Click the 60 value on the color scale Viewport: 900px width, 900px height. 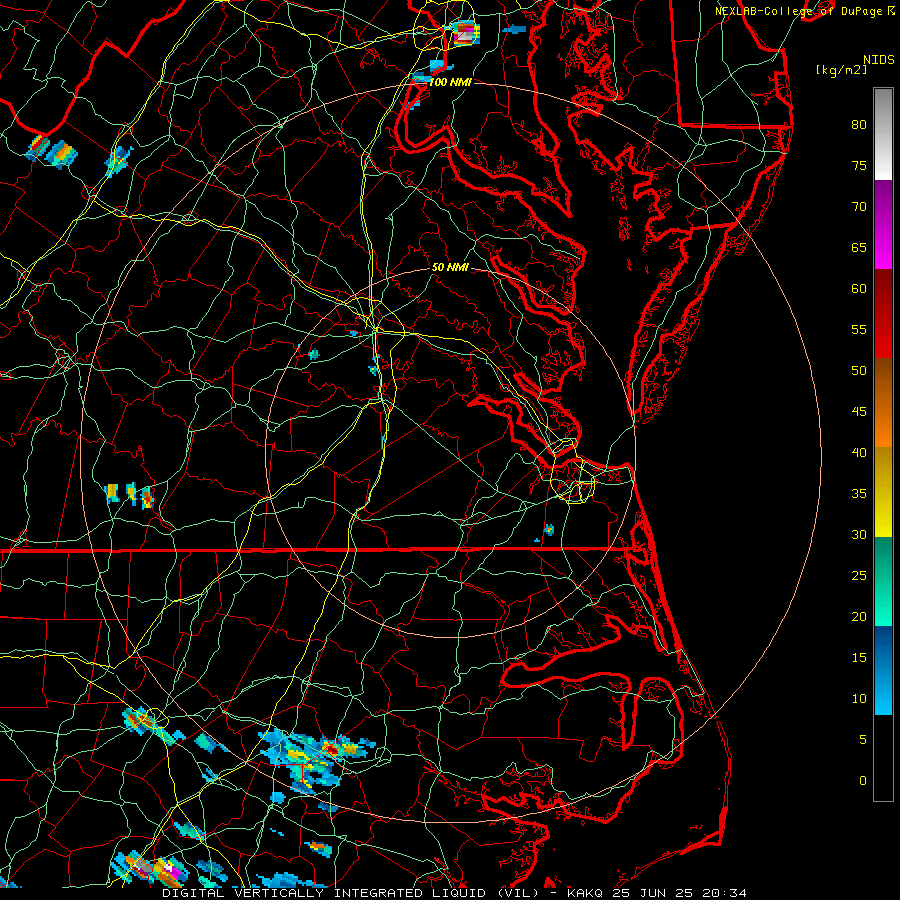click(x=859, y=289)
